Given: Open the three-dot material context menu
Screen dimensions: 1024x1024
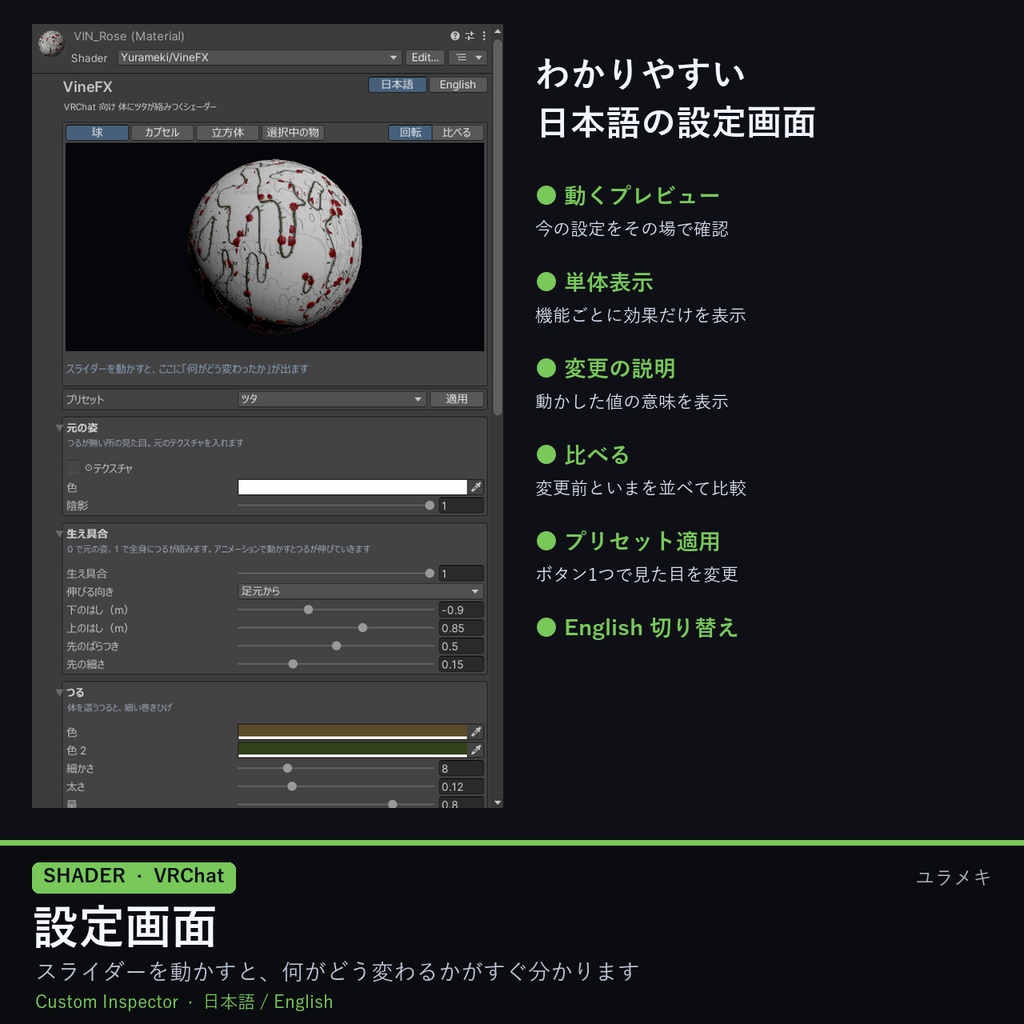Looking at the screenshot, I should [484, 36].
